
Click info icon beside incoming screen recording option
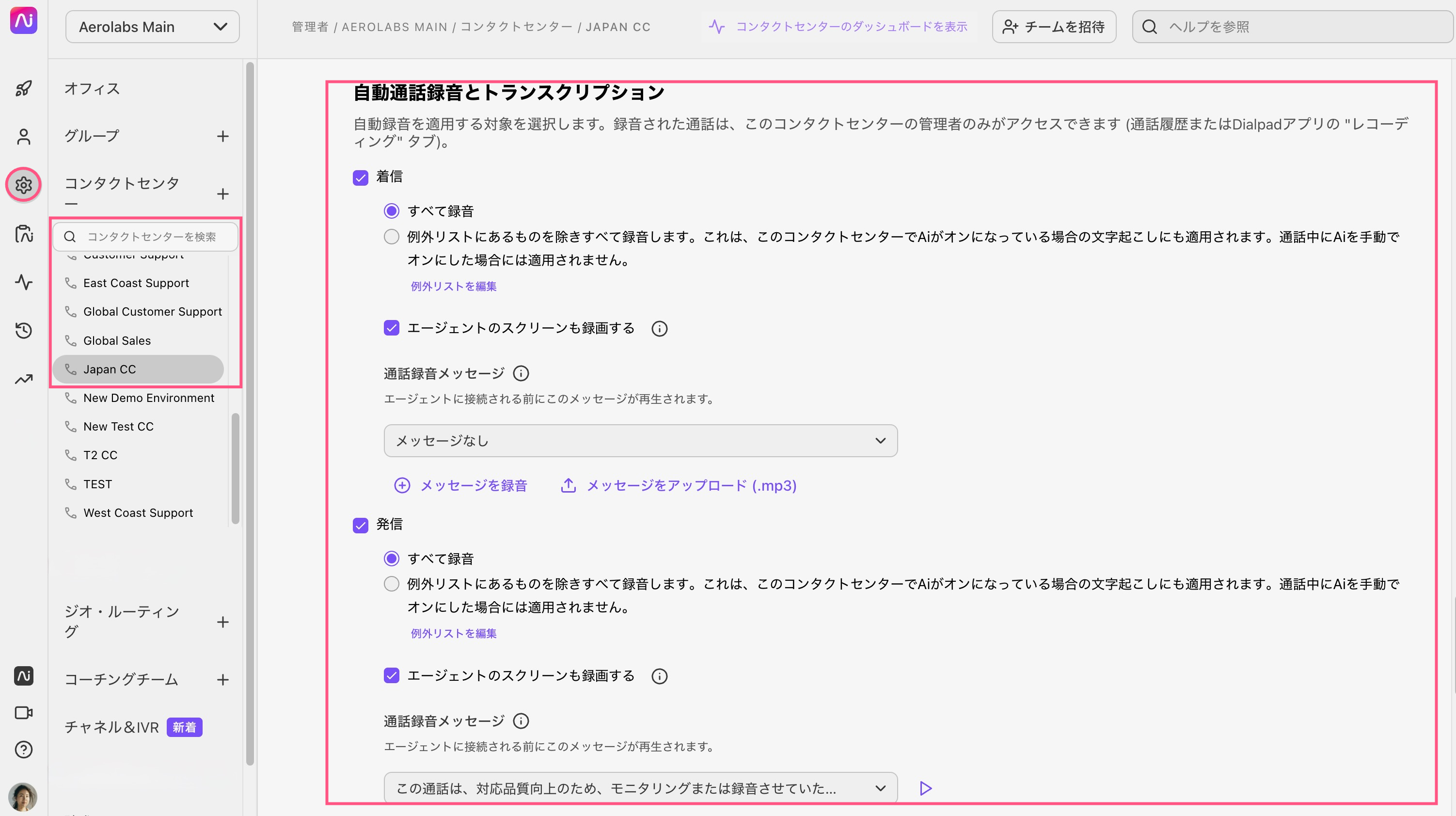coord(660,329)
